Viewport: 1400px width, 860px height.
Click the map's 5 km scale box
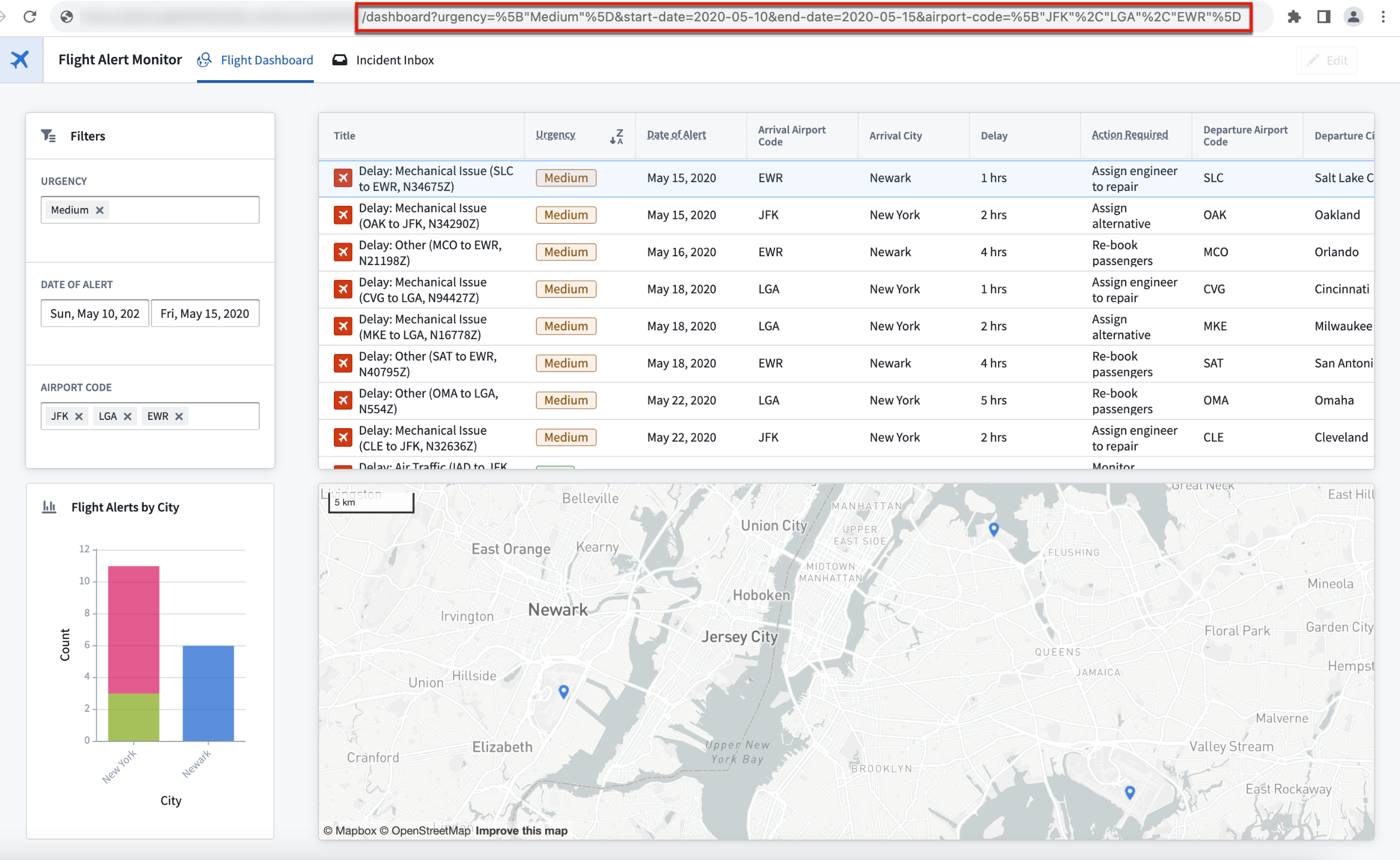click(x=371, y=502)
